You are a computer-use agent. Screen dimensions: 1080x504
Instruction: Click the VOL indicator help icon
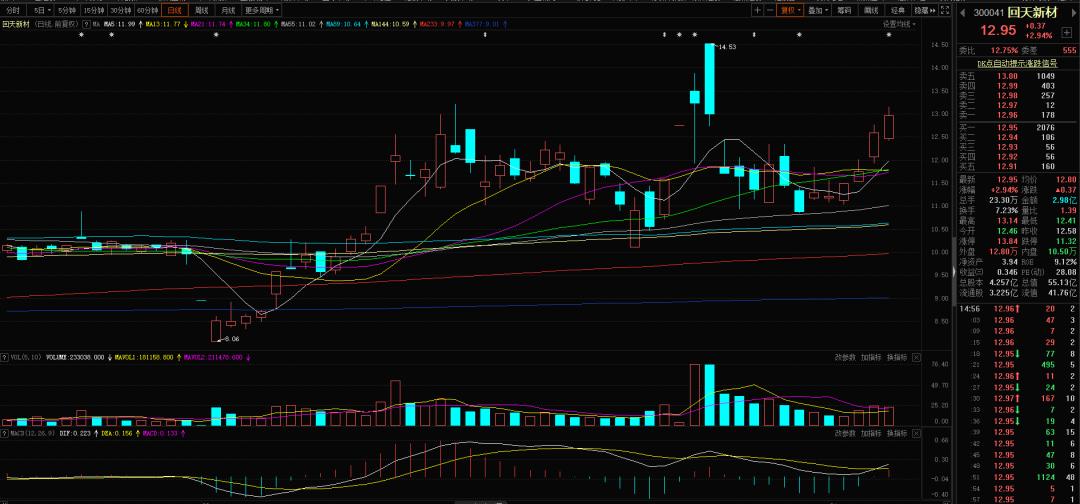tap(4, 357)
